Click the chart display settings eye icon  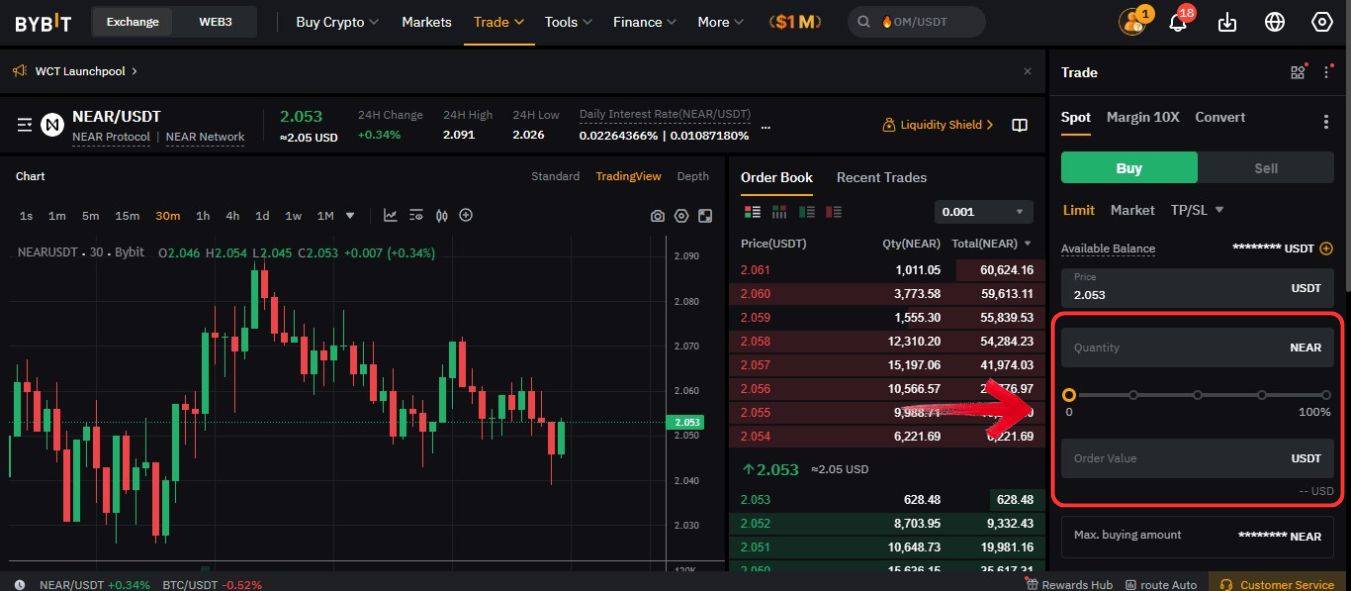click(x=415, y=215)
